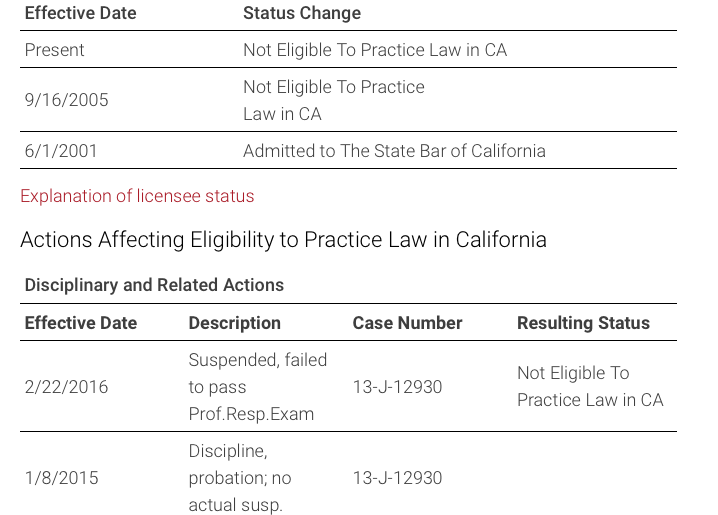
Task: Click case number in the 1/8/2015 row
Action: coord(397,478)
